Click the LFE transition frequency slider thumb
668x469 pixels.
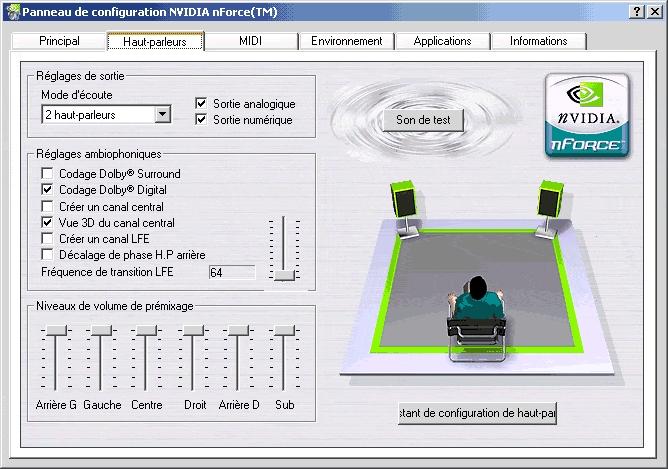(x=284, y=275)
